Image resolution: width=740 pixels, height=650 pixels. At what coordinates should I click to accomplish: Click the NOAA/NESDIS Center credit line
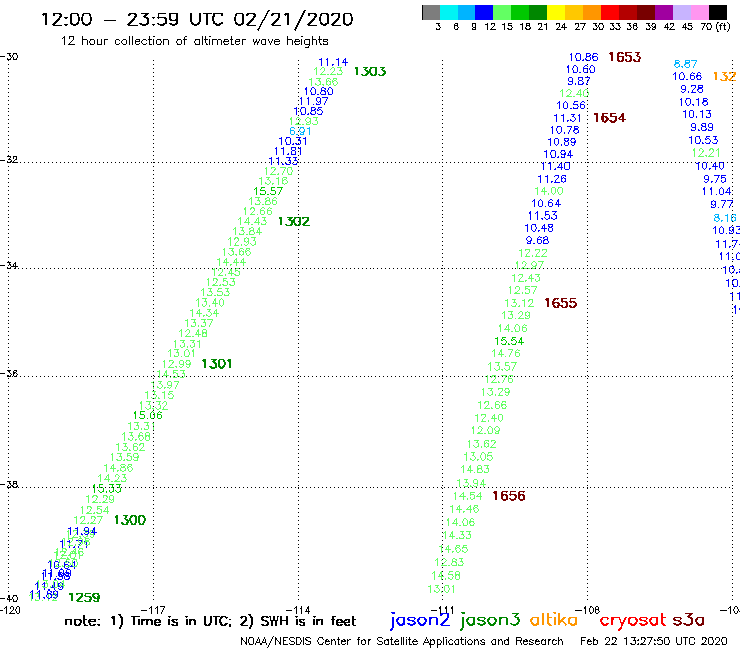point(402,641)
